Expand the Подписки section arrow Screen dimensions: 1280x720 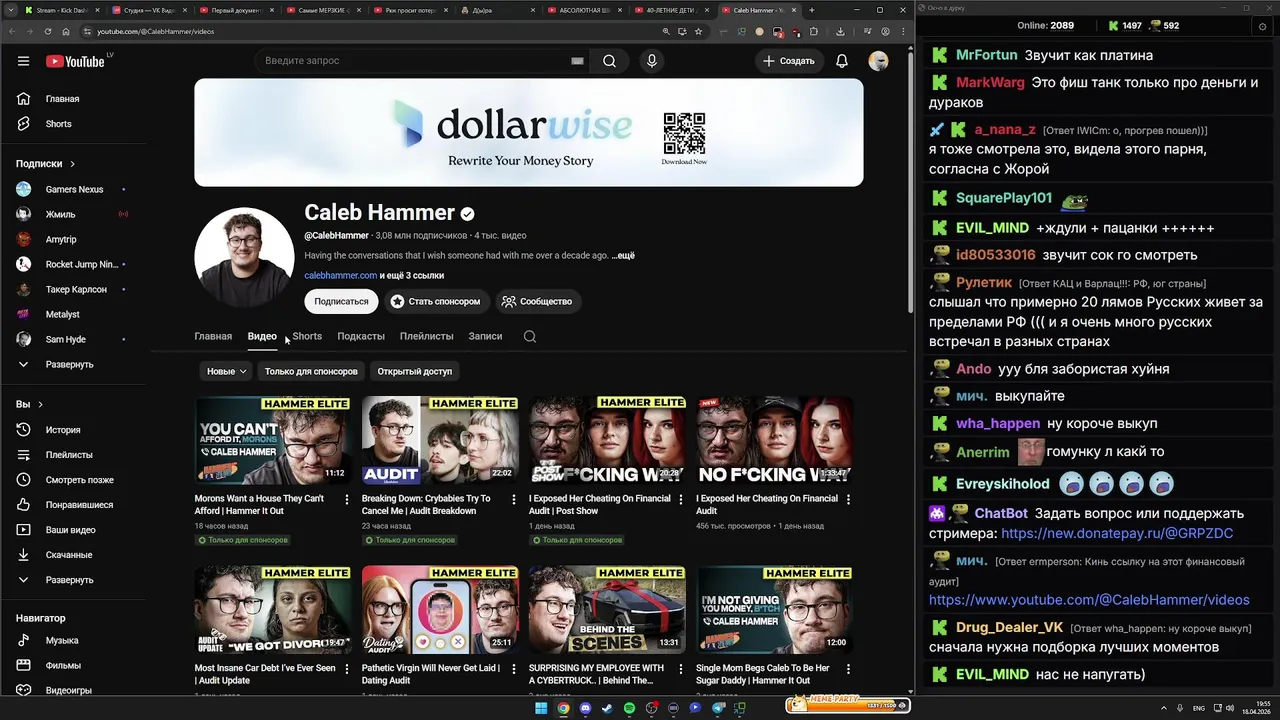(72, 164)
